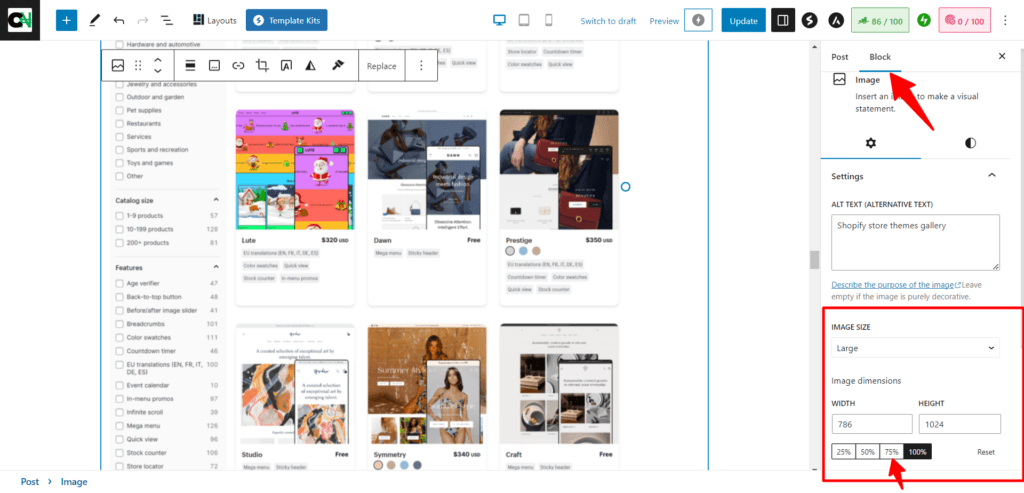Click Replace in block toolbar
Viewport: 1024px width, 493px height.
point(381,66)
